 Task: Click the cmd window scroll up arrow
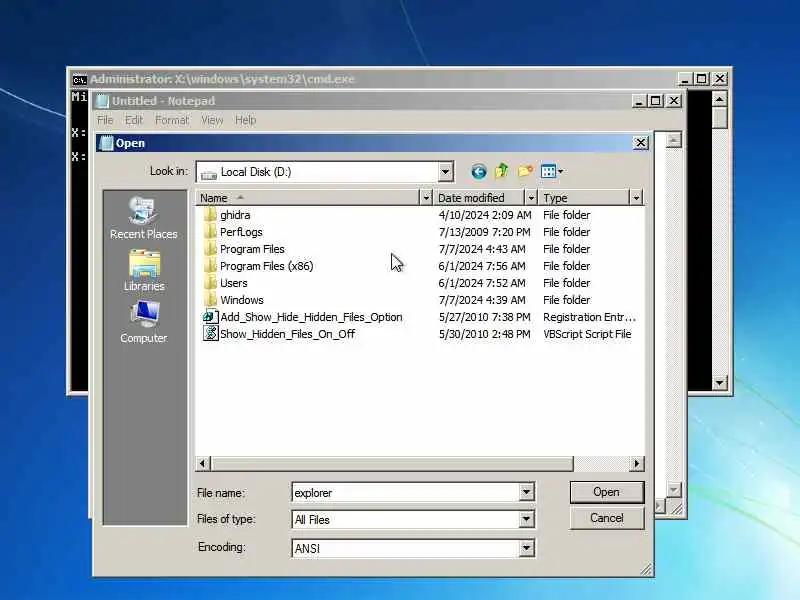pyautogui.click(x=719, y=98)
